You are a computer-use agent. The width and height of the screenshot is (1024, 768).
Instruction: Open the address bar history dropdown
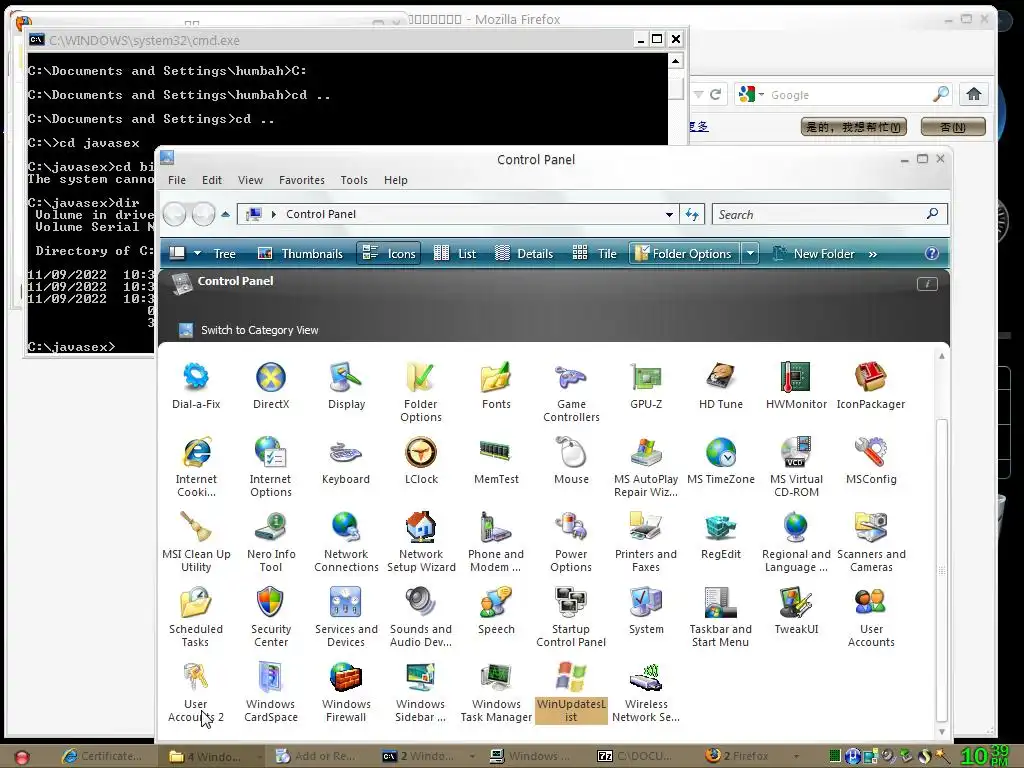tap(669, 214)
